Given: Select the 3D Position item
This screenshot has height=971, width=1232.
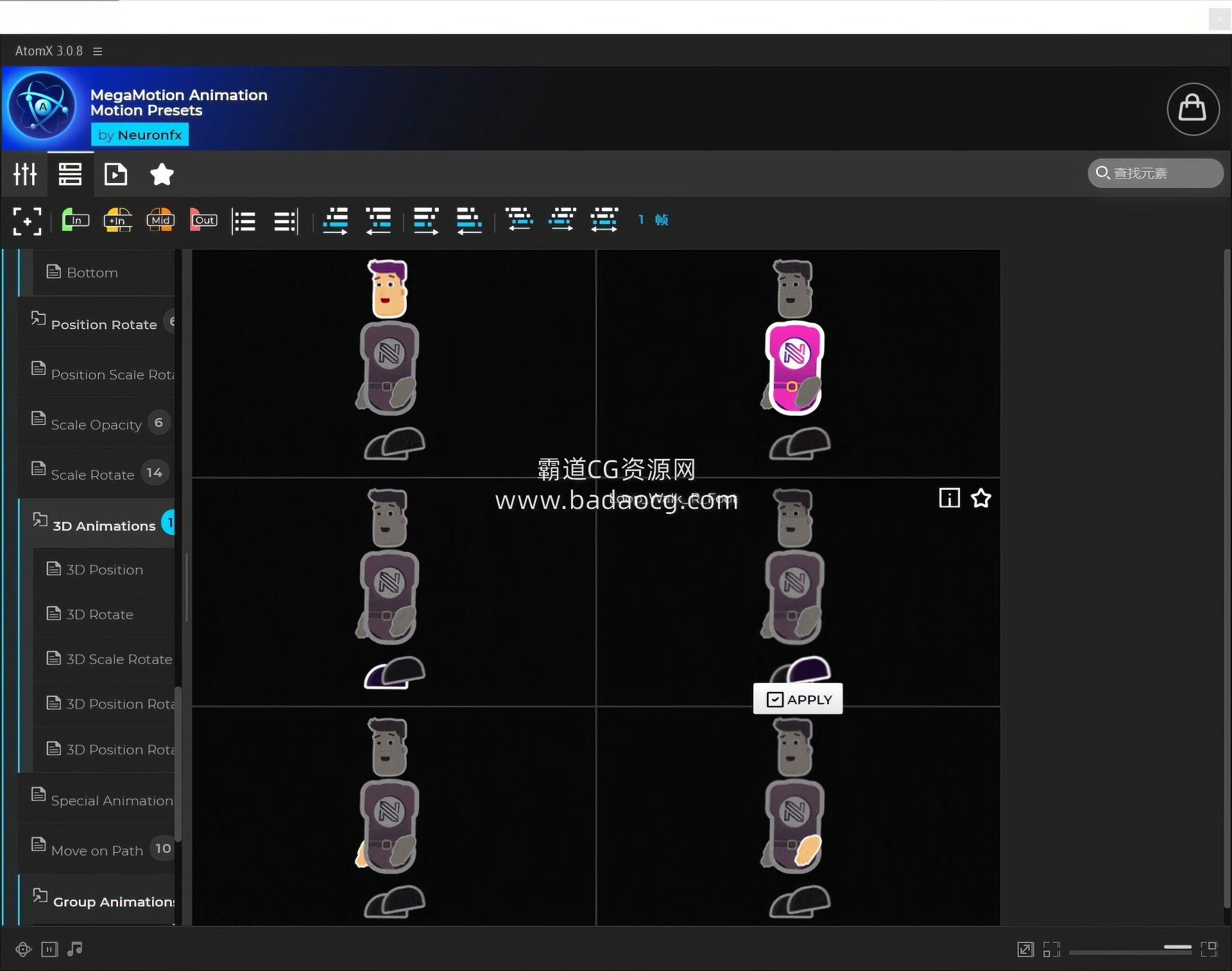Looking at the screenshot, I should [104, 570].
